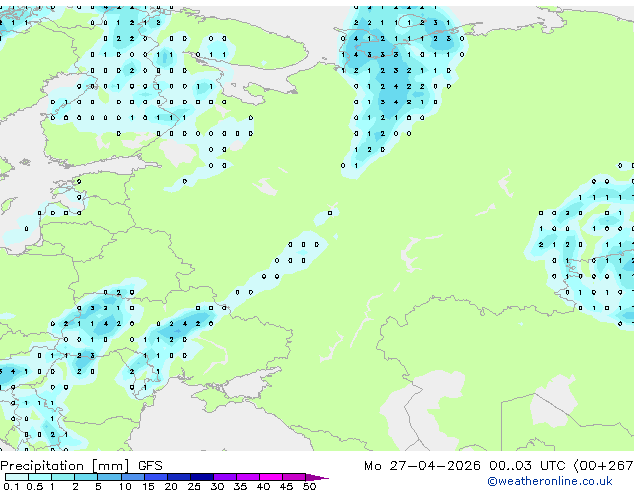
Task: Click the '50' legend scale label
Action: (x=309, y=486)
